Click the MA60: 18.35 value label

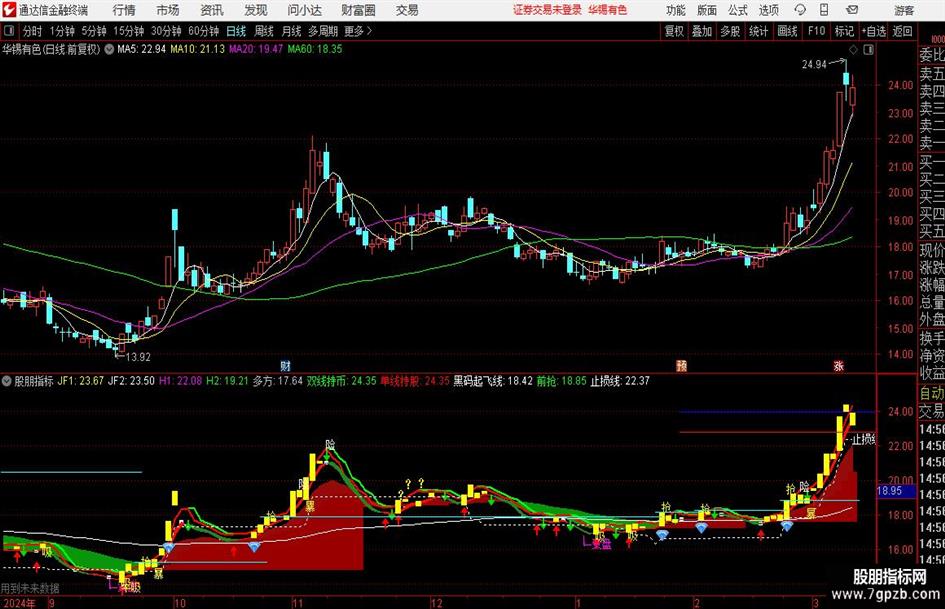(315, 49)
